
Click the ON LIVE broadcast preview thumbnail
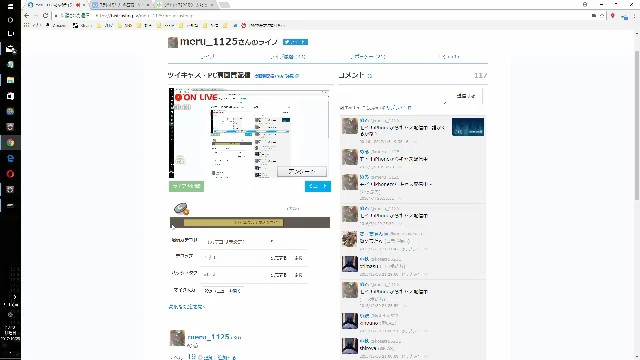coord(249,133)
